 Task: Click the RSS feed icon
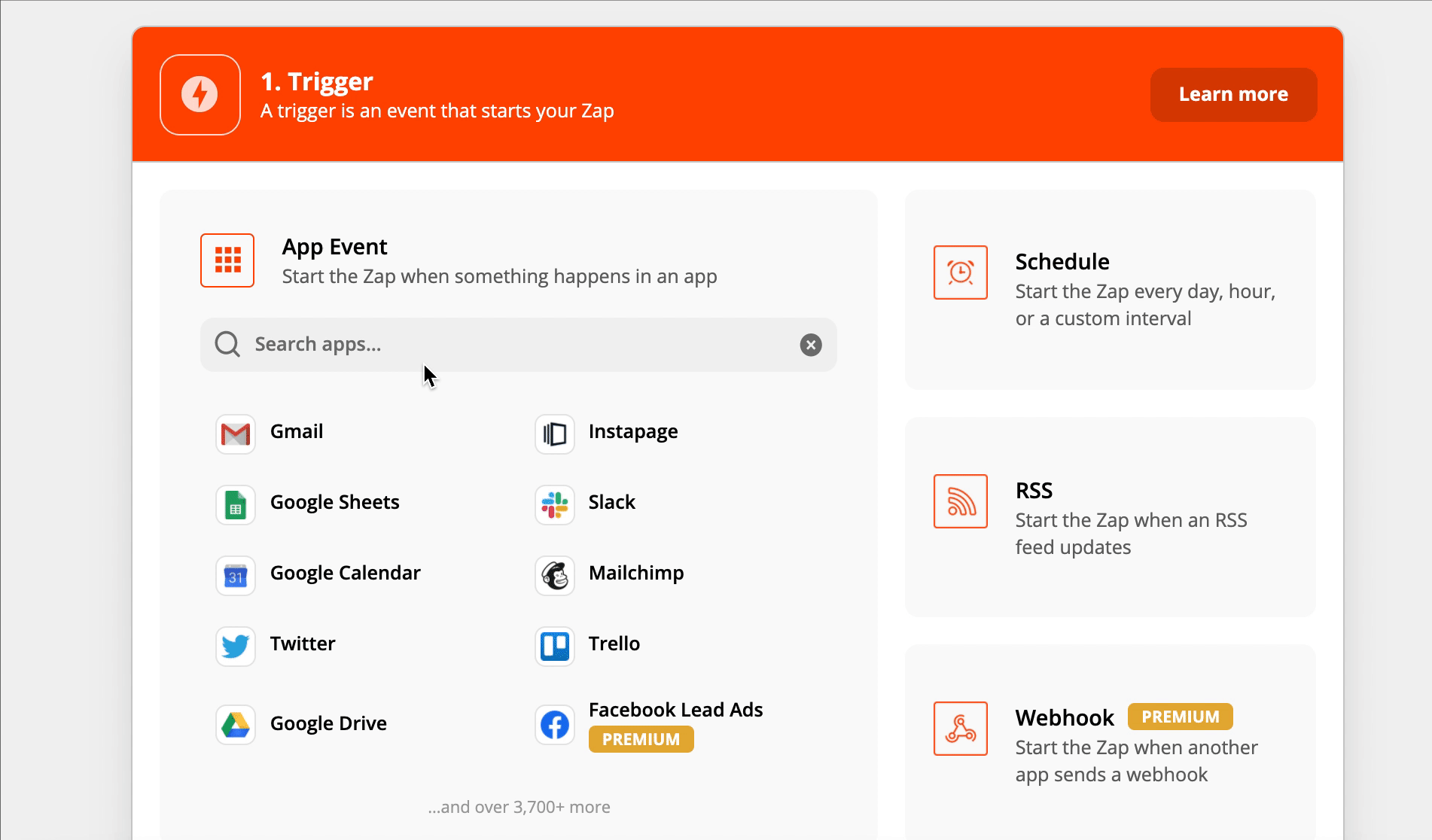[x=961, y=501]
